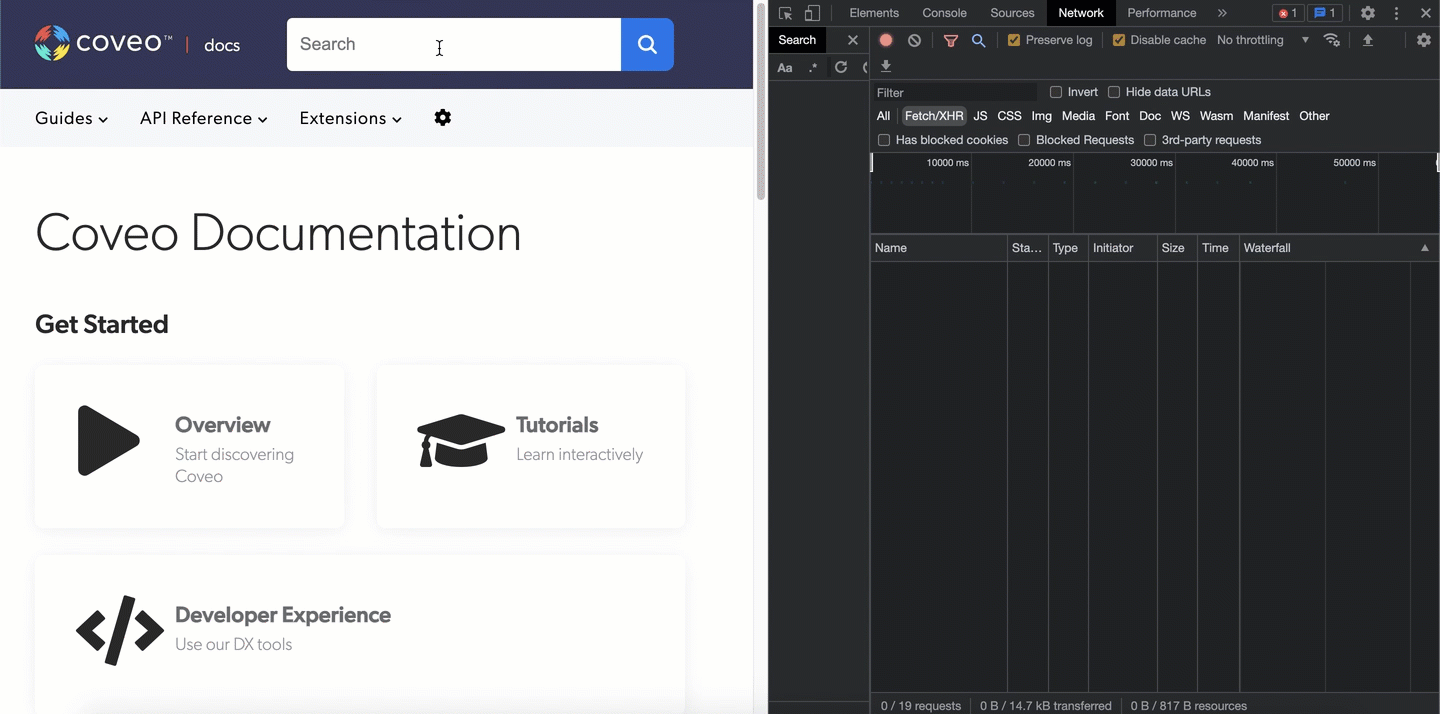Viewport: 1440px width, 714px height.
Task: Uncheck Preserve log checkbox
Action: click(x=1014, y=40)
